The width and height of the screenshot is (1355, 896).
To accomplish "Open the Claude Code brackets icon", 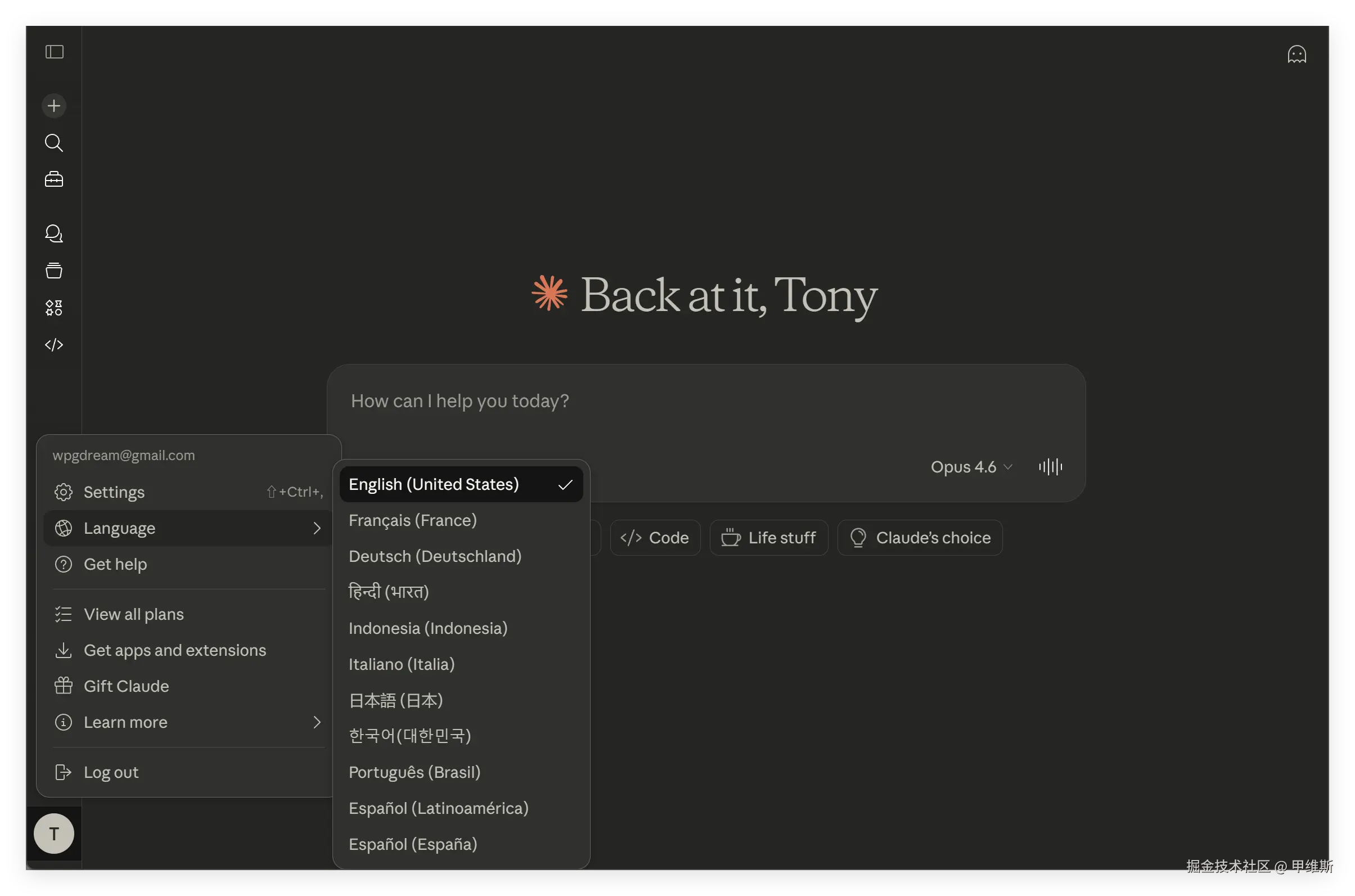I will (x=55, y=345).
